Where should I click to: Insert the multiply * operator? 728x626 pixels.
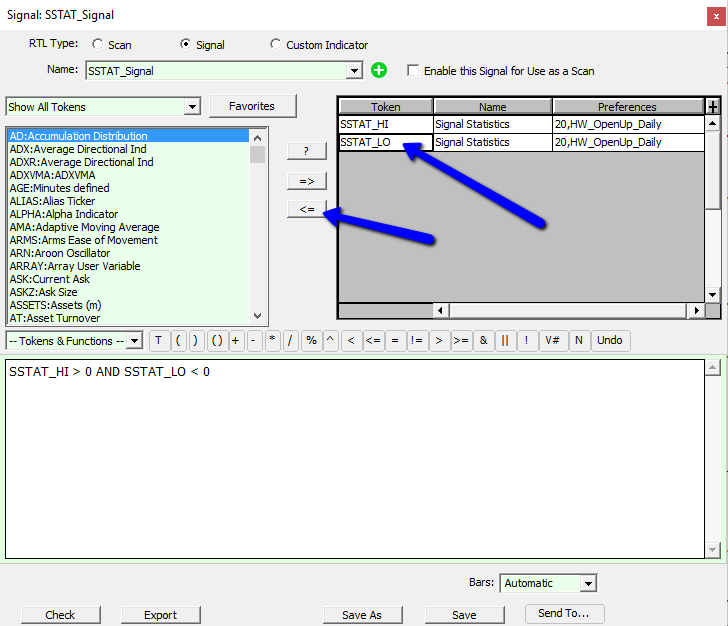272,340
